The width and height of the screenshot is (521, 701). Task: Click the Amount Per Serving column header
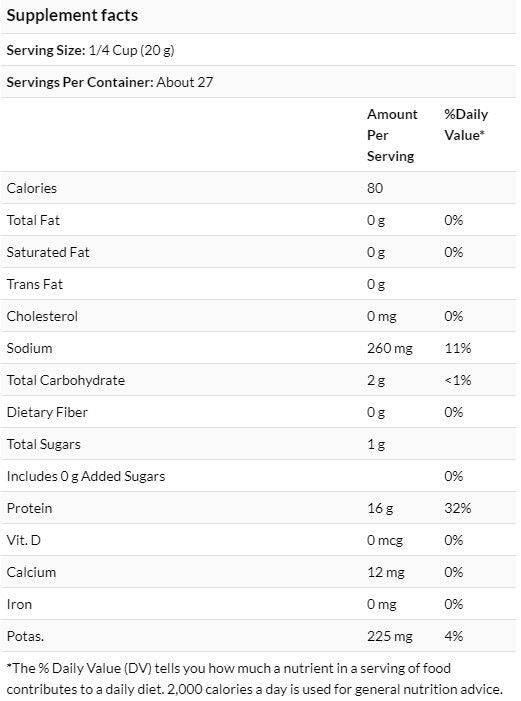coord(392,135)
